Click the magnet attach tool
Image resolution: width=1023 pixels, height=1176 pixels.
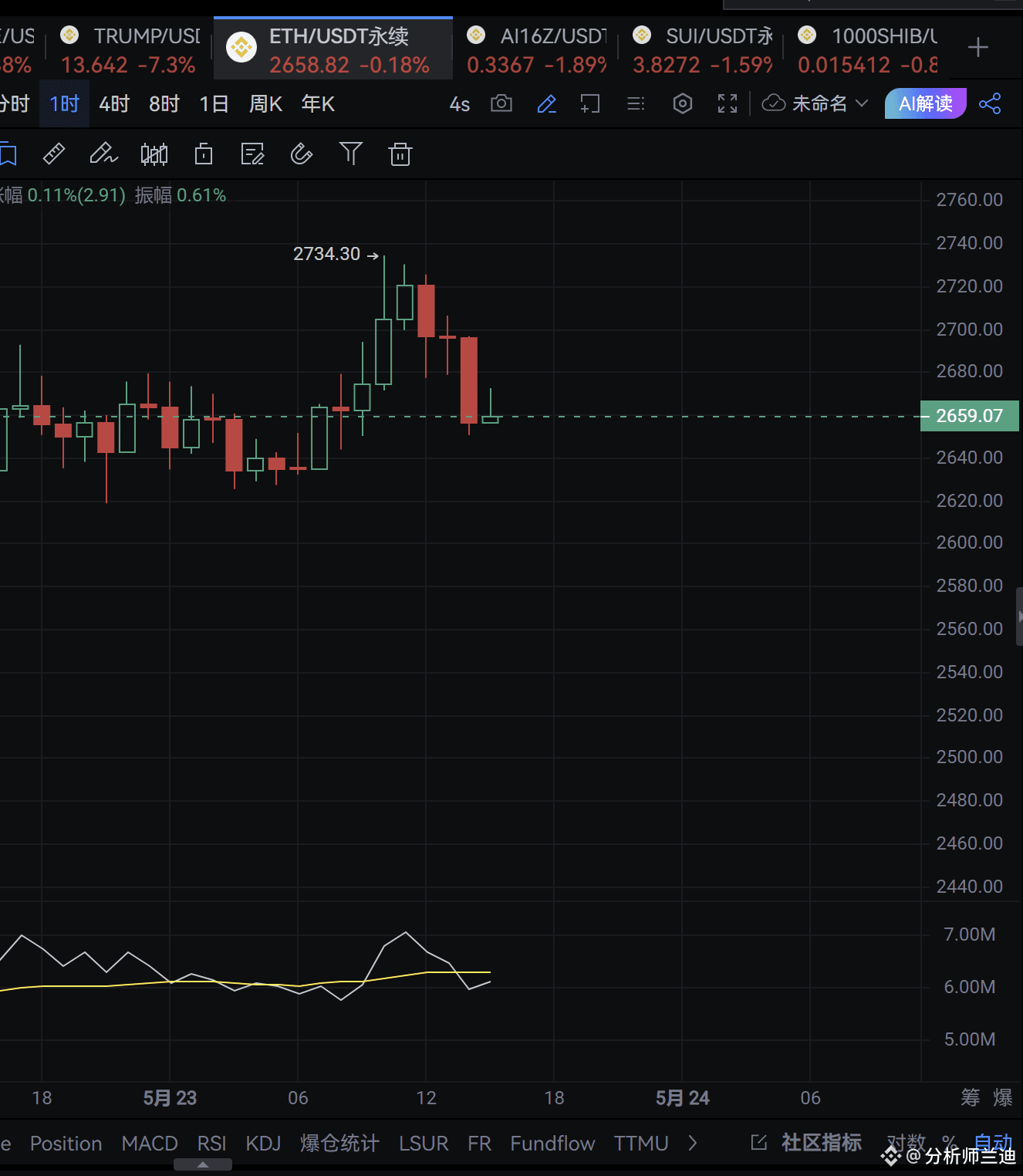tap(302, 154)
